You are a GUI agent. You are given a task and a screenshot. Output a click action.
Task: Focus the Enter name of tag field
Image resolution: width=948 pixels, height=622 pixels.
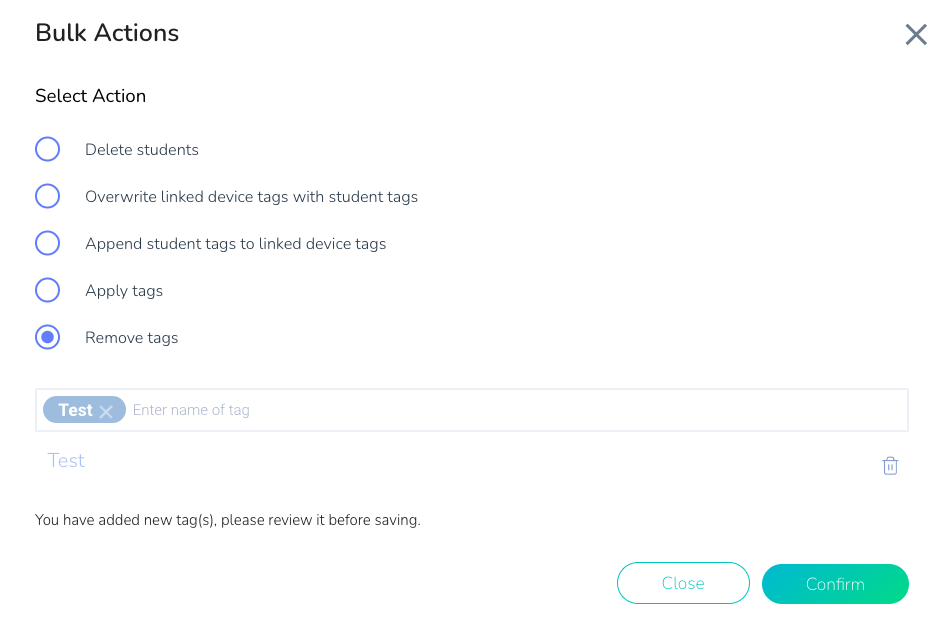pyautogui.click(x=517, y=410)
